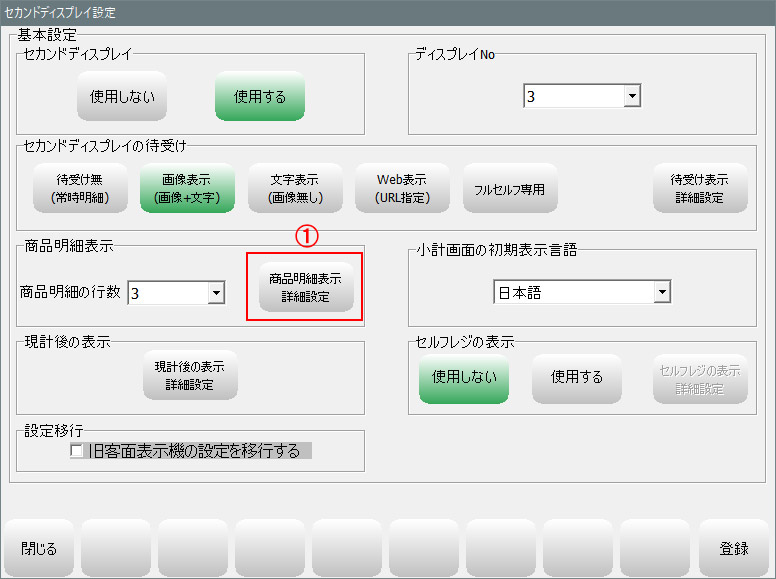This screenshot has width=776, height=579.
Task: Open 商品明細表示 詳細設定
Action: tap(305, 288)
